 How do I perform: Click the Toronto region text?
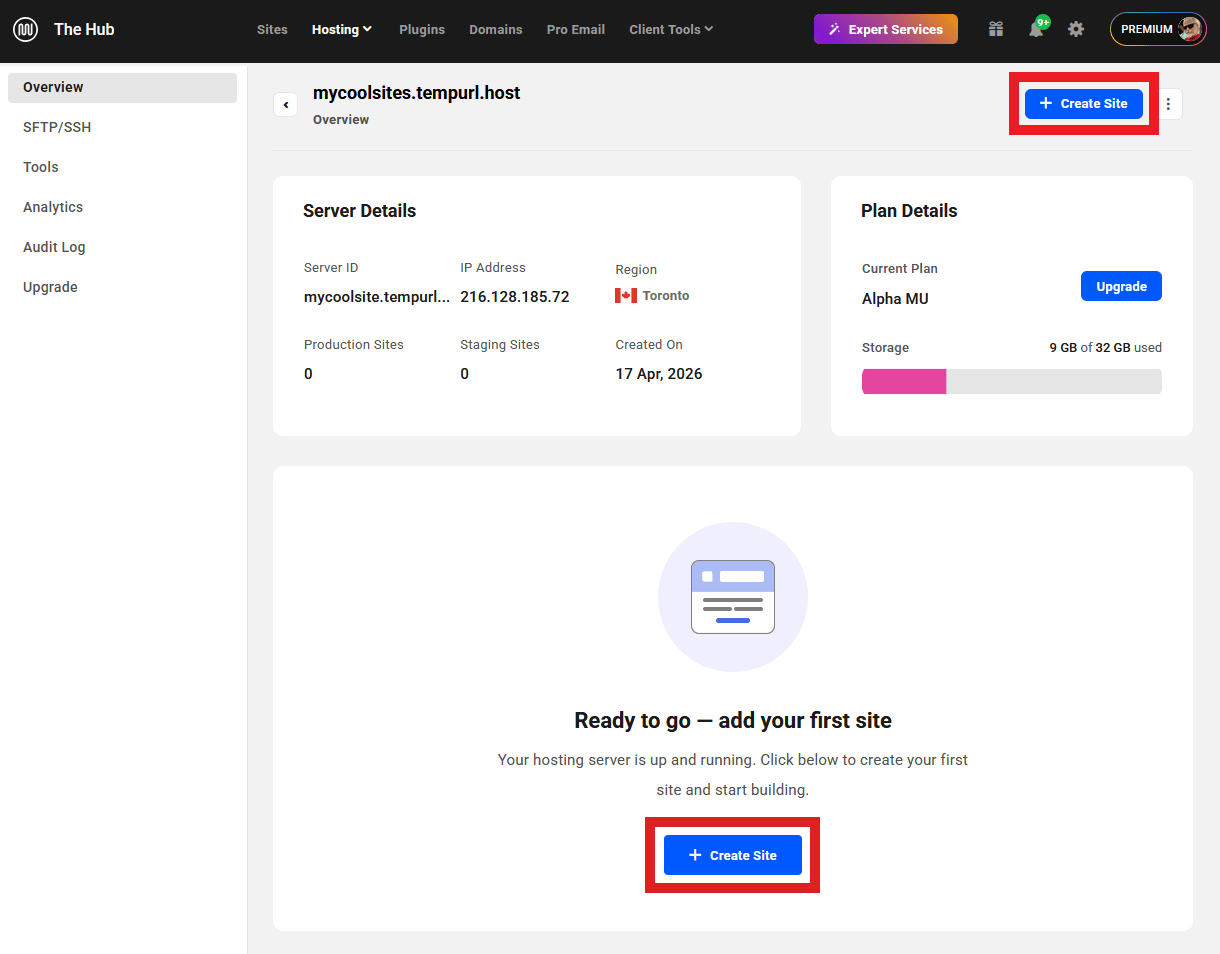tap(666, 296)
